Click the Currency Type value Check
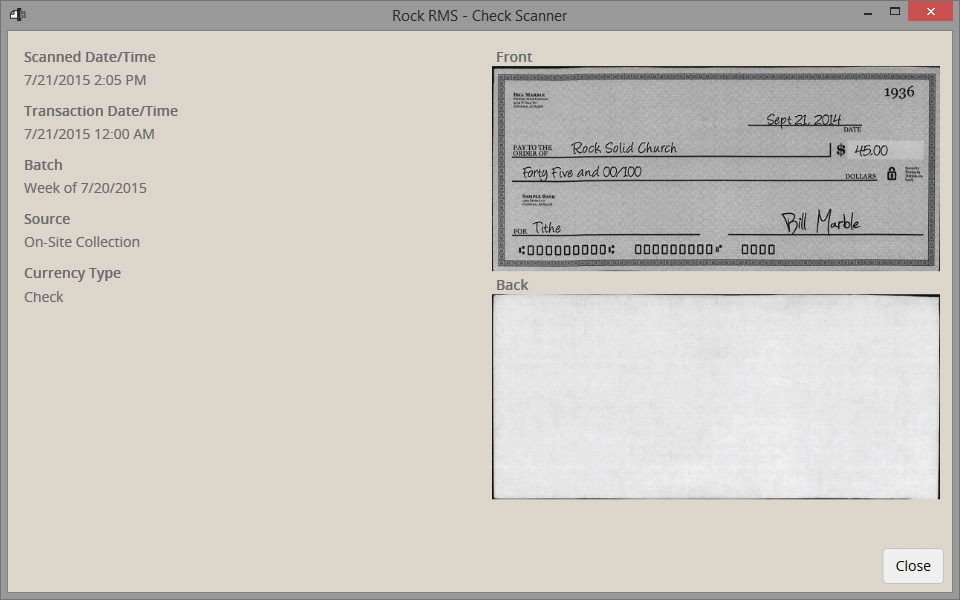Viewport: 960px width, 600px height. [44, 297]
